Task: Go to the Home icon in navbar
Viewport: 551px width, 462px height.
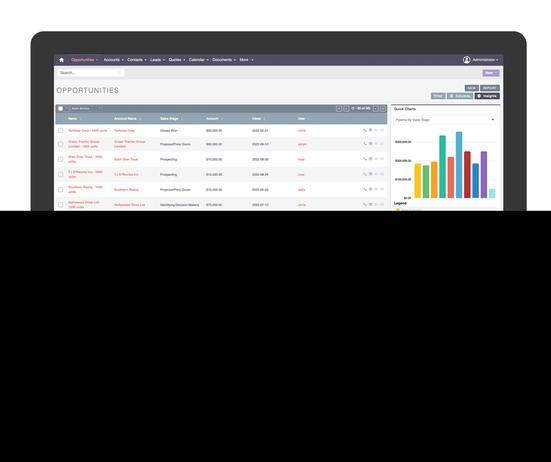Action: (61, 60)
